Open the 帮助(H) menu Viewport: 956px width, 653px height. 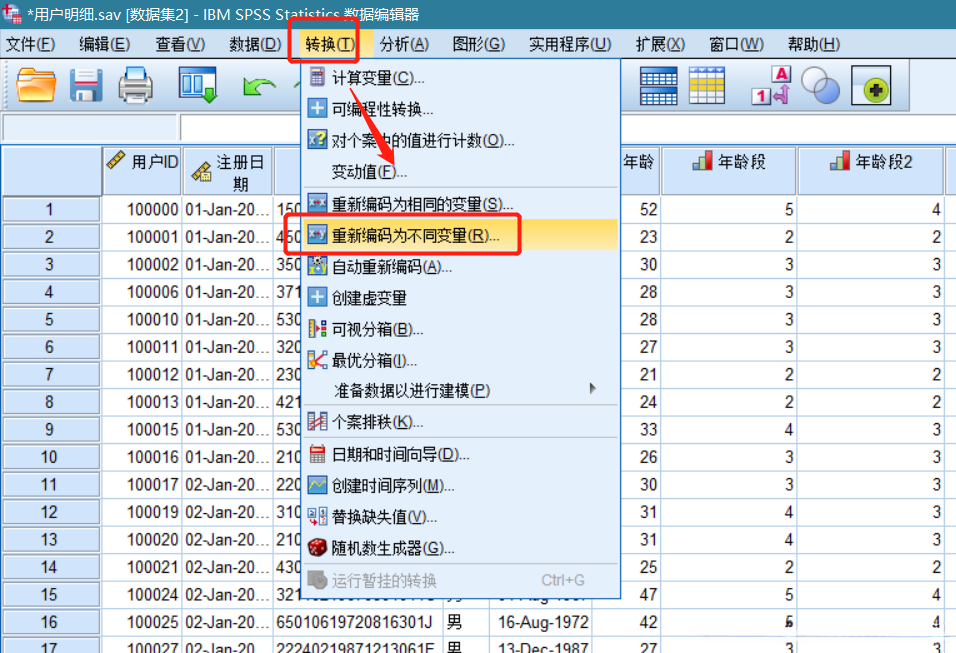click(x=813, y=45)
